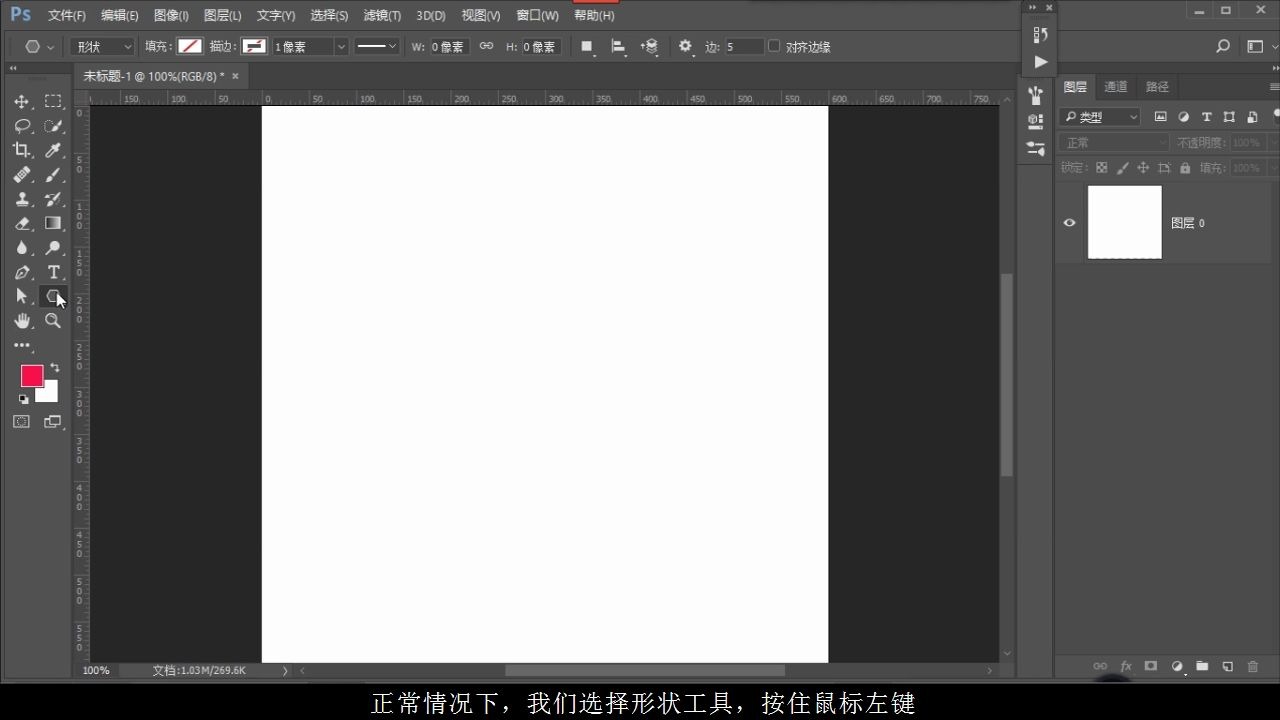Image resolution: width=1280 pixels, height=720 pixels.
Task: Open the stroke line type dropdown
Action: click(376, 46)
